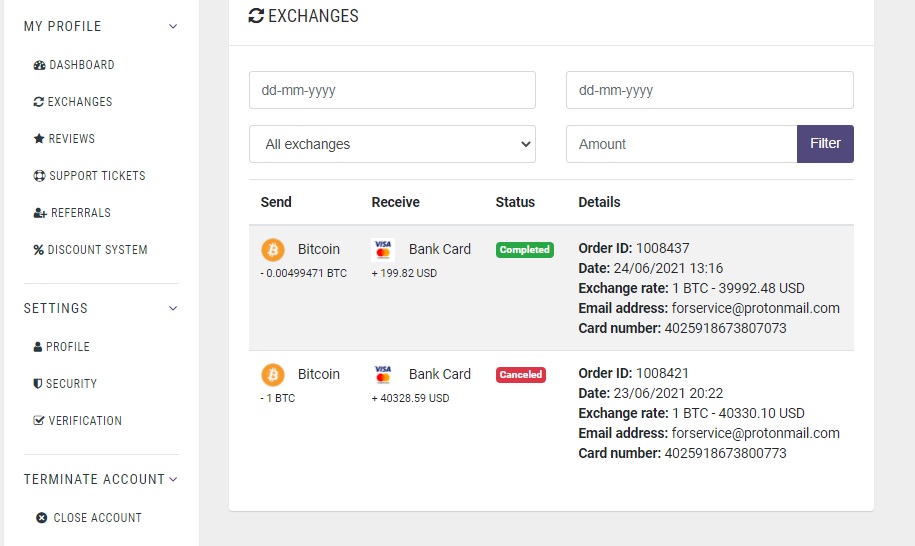Open the Profile settings link
This screenshot has height=546, width=915.
tap(68, 347)
